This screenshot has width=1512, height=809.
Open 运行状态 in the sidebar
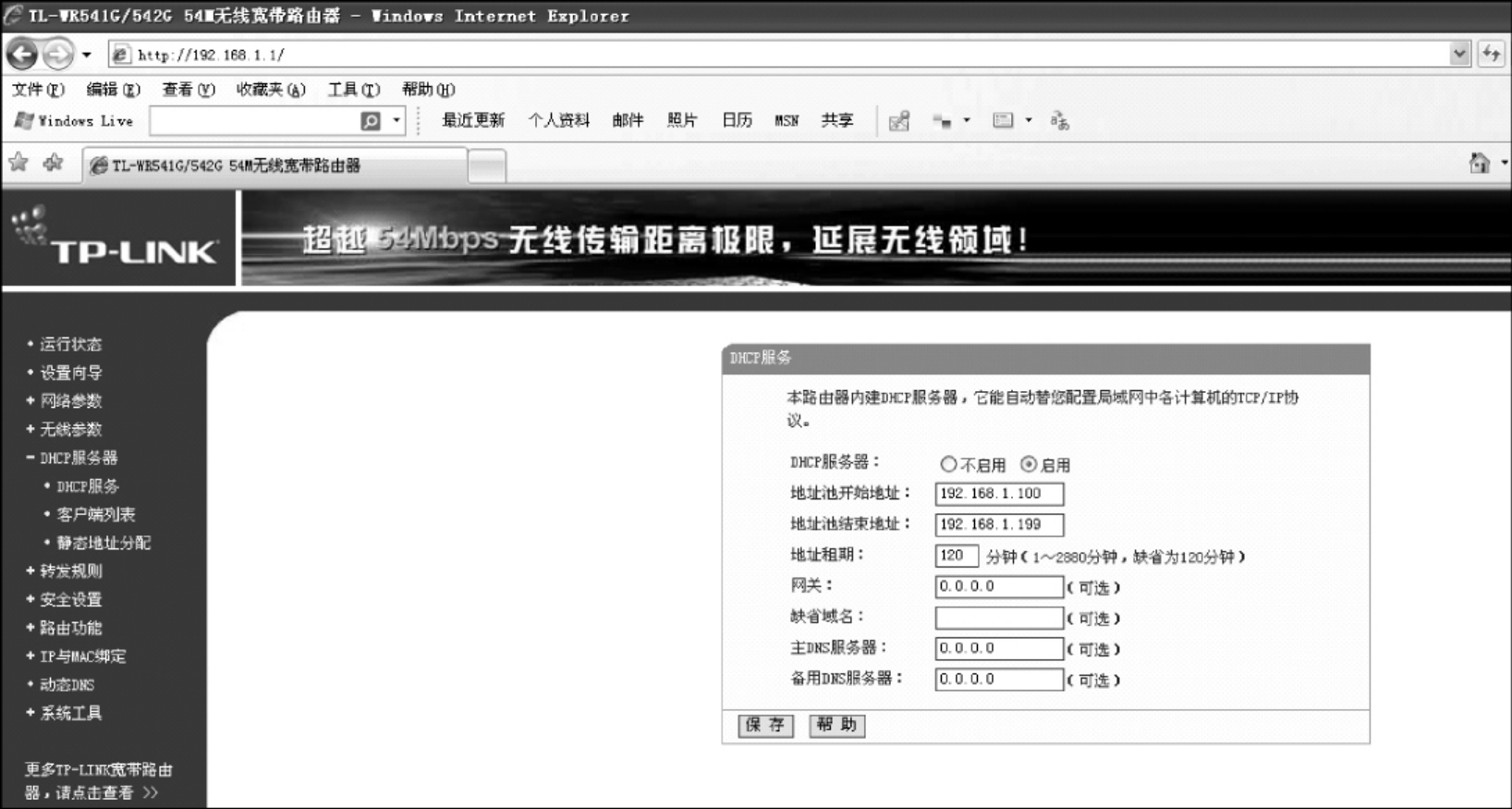click(x=70, y=344)
